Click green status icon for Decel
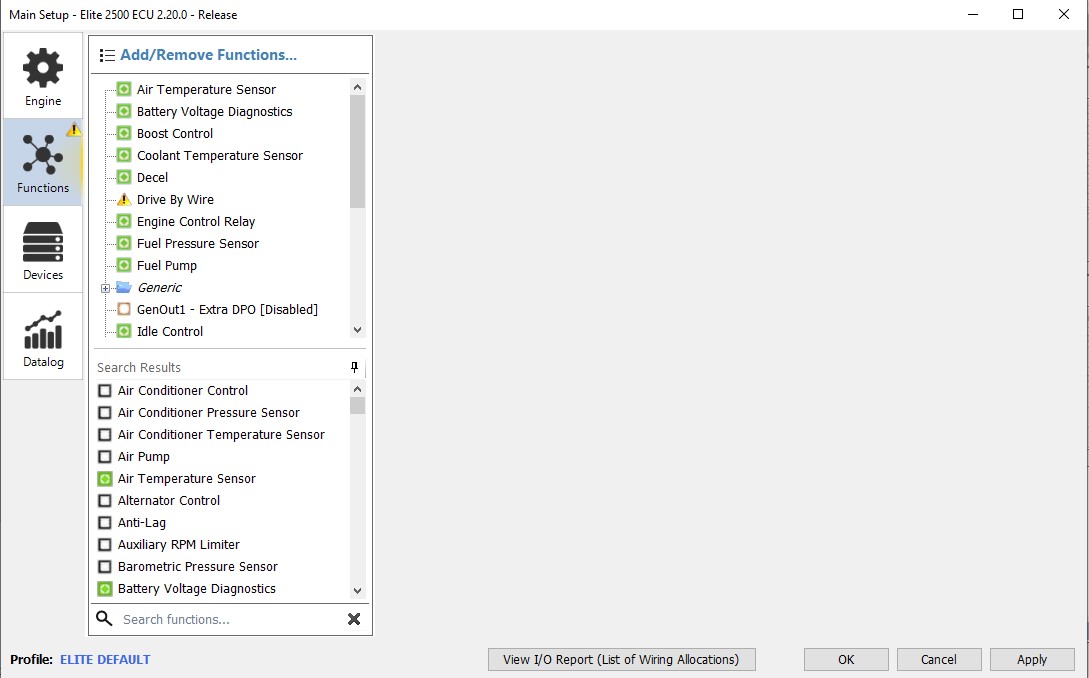1089x678 pixels. [x=124, y=177]
